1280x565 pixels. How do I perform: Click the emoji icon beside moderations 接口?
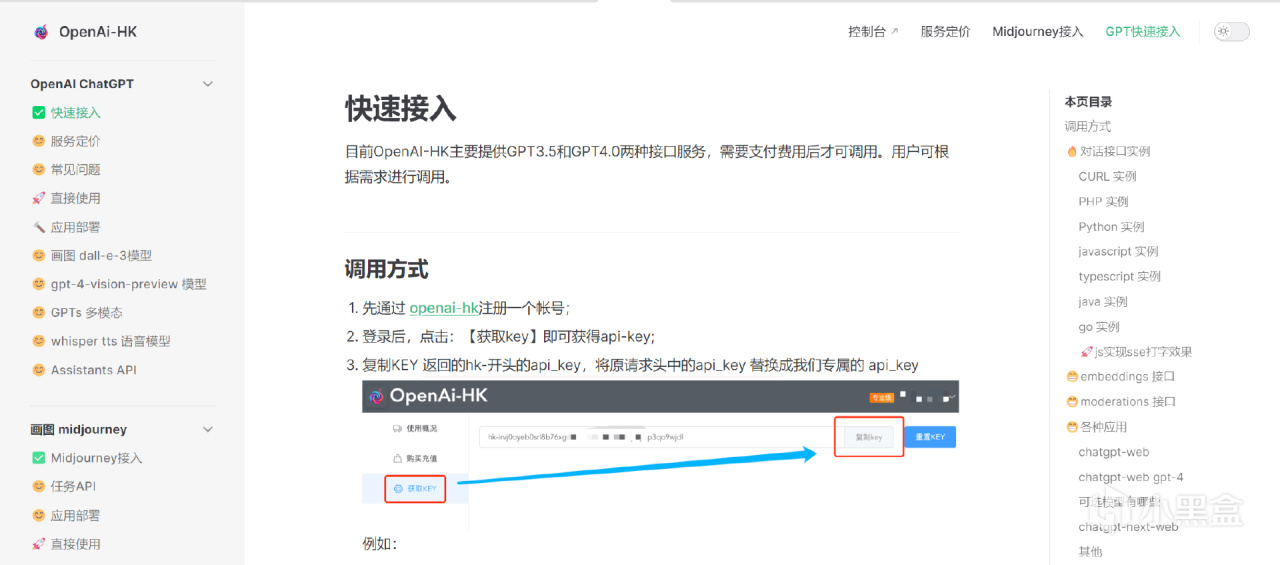(x=1072, y=402)
